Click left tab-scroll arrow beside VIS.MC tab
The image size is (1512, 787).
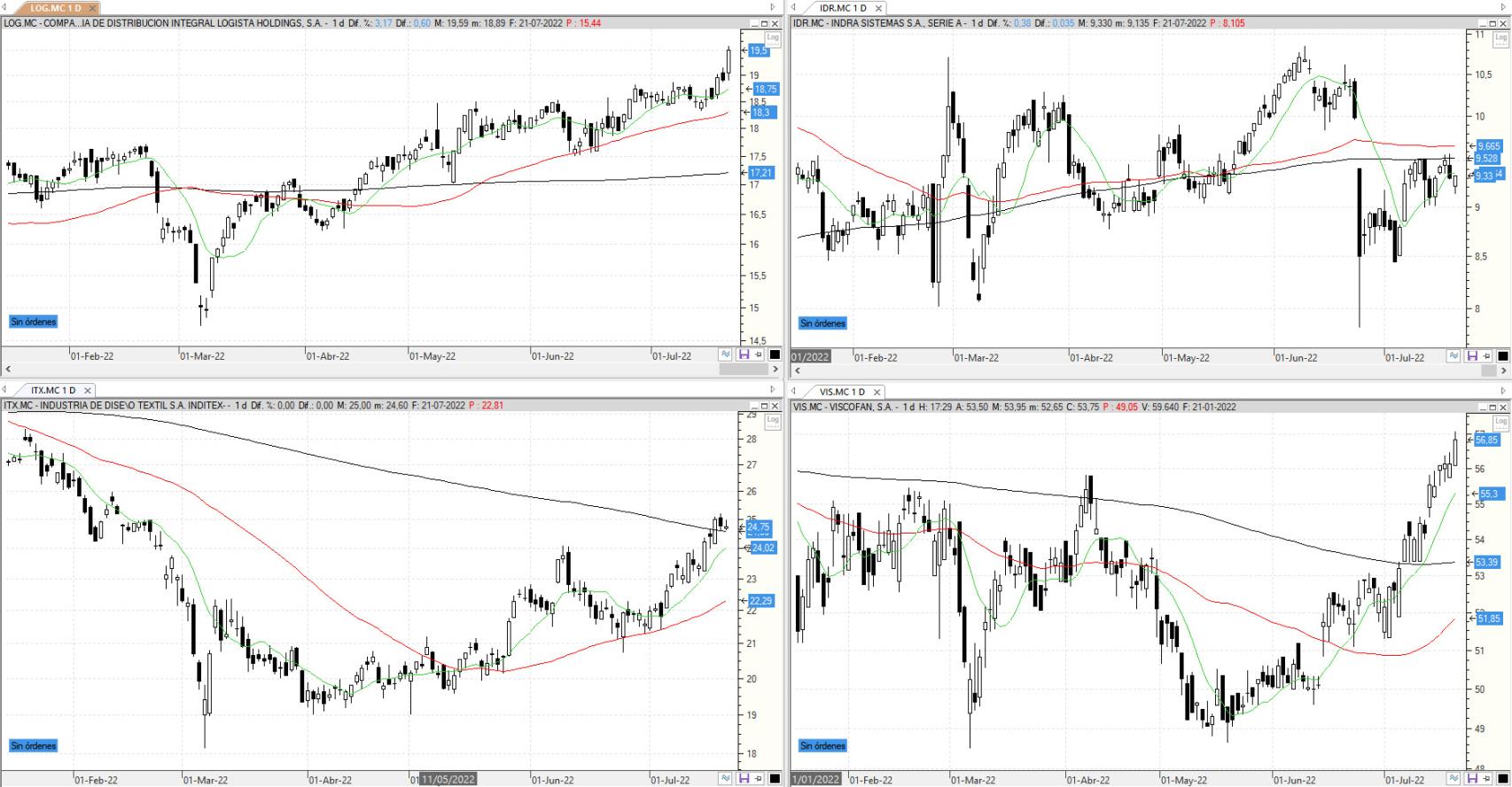tap(794, 391)
